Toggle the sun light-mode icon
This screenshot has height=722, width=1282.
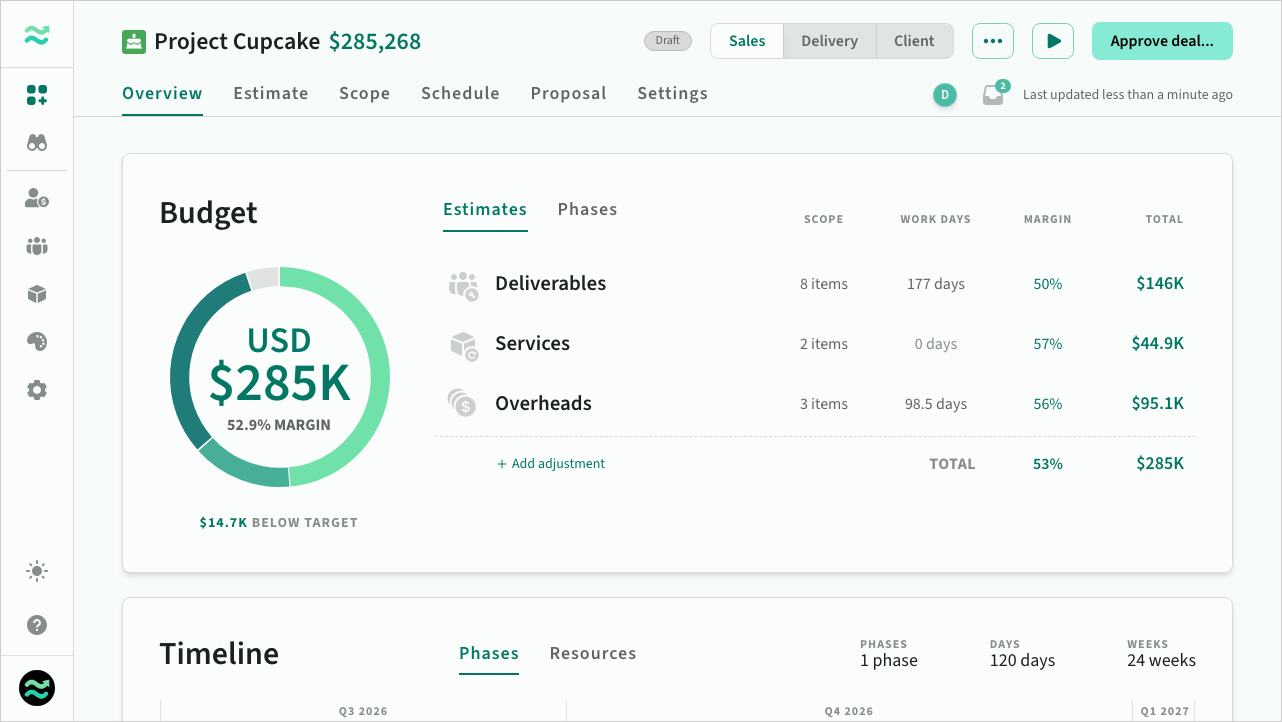click(37, 572)
